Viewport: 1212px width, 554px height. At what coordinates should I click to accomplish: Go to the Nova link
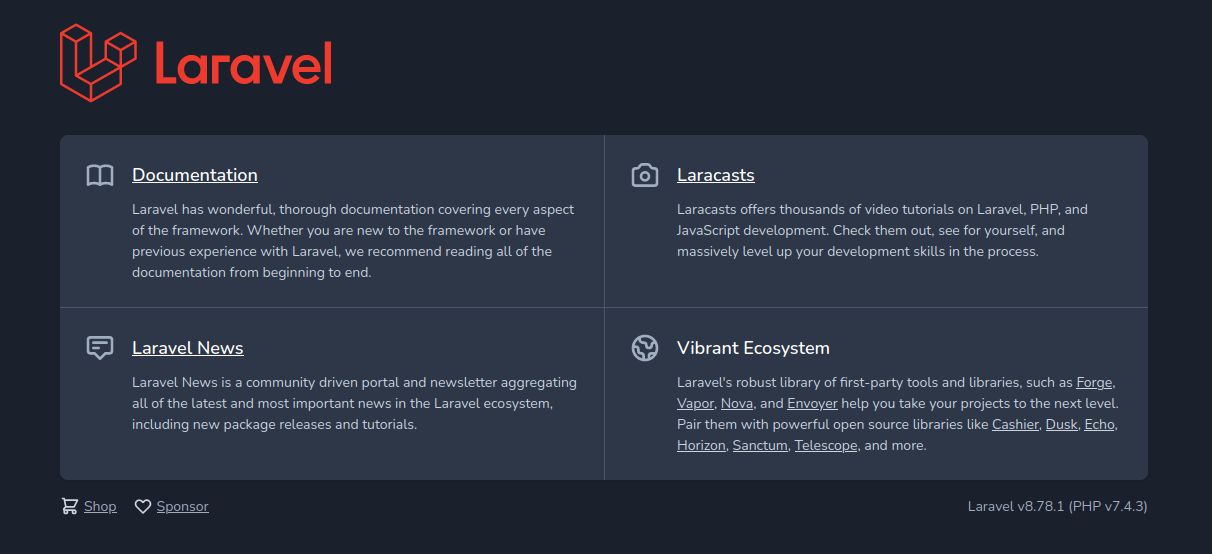[x=737, y=403]
